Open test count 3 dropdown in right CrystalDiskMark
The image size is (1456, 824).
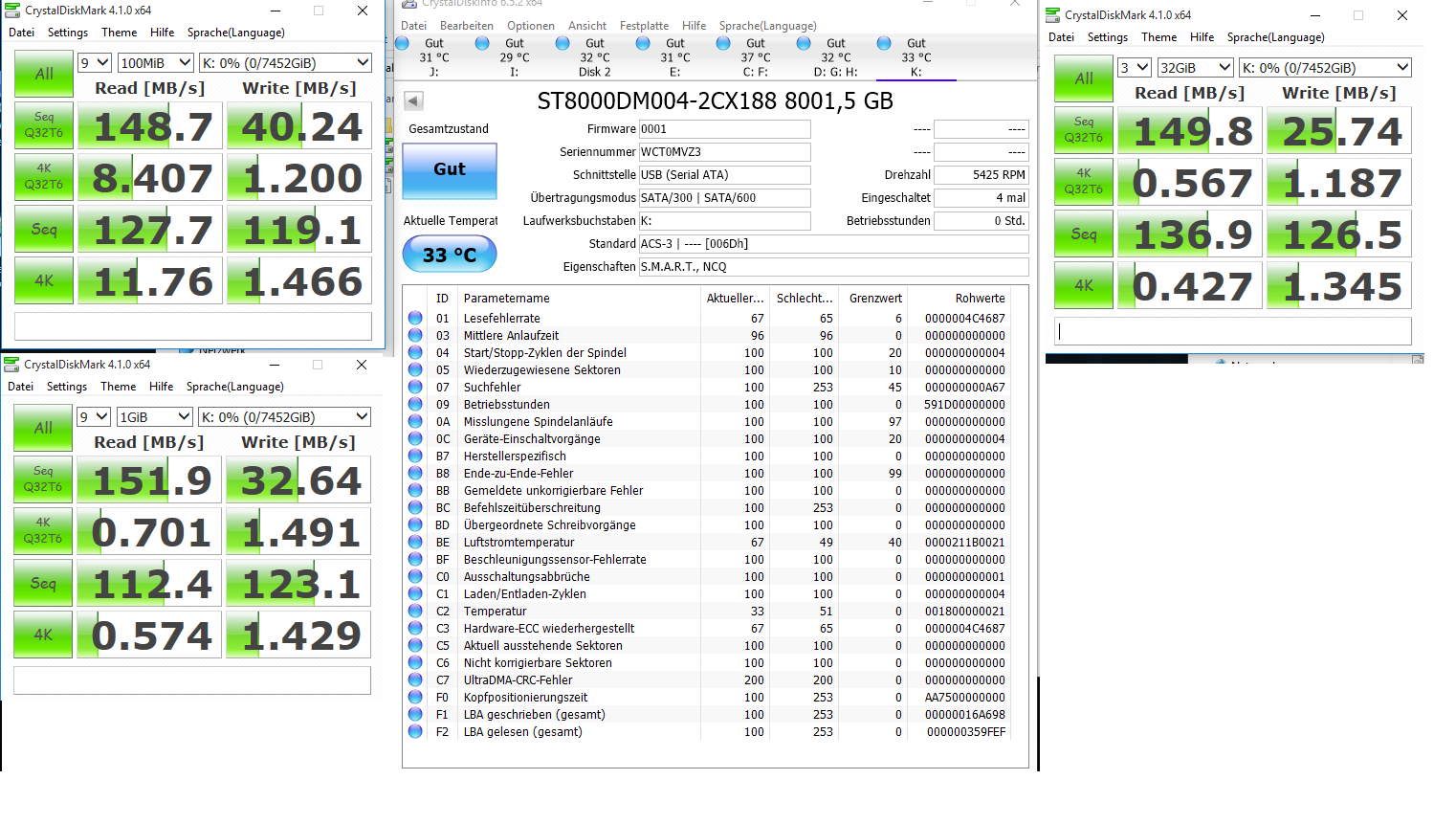click(1134, 68)
